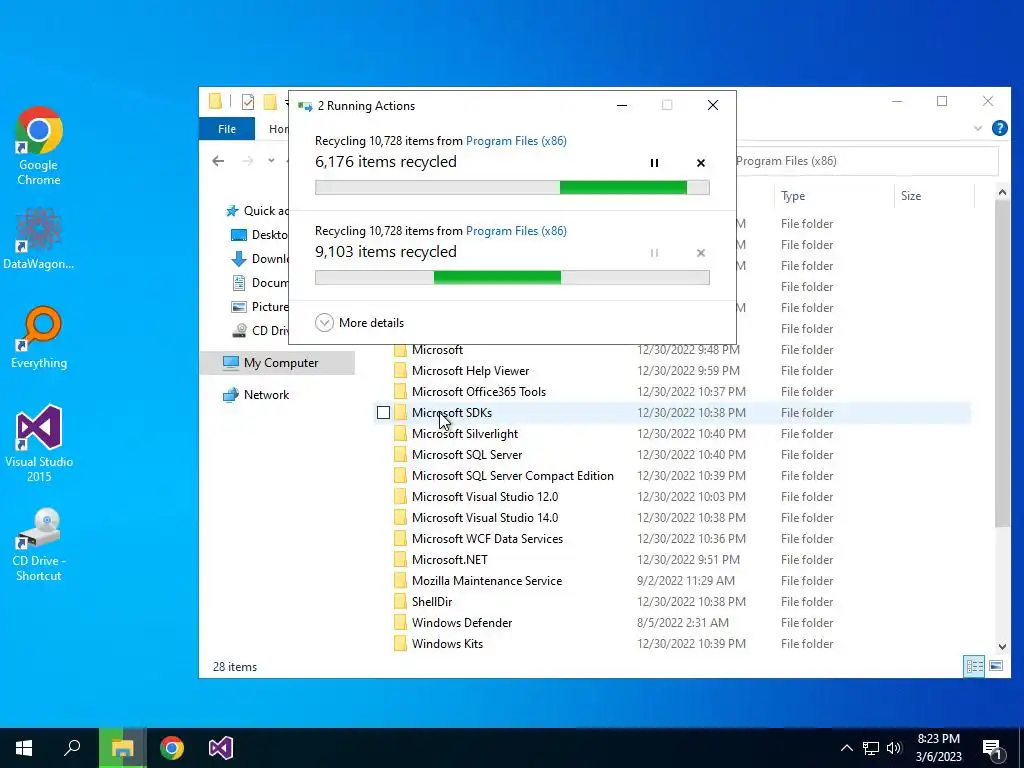Open the taskbar search icon
Viewport: 1024px width, 768px height.
72,748
